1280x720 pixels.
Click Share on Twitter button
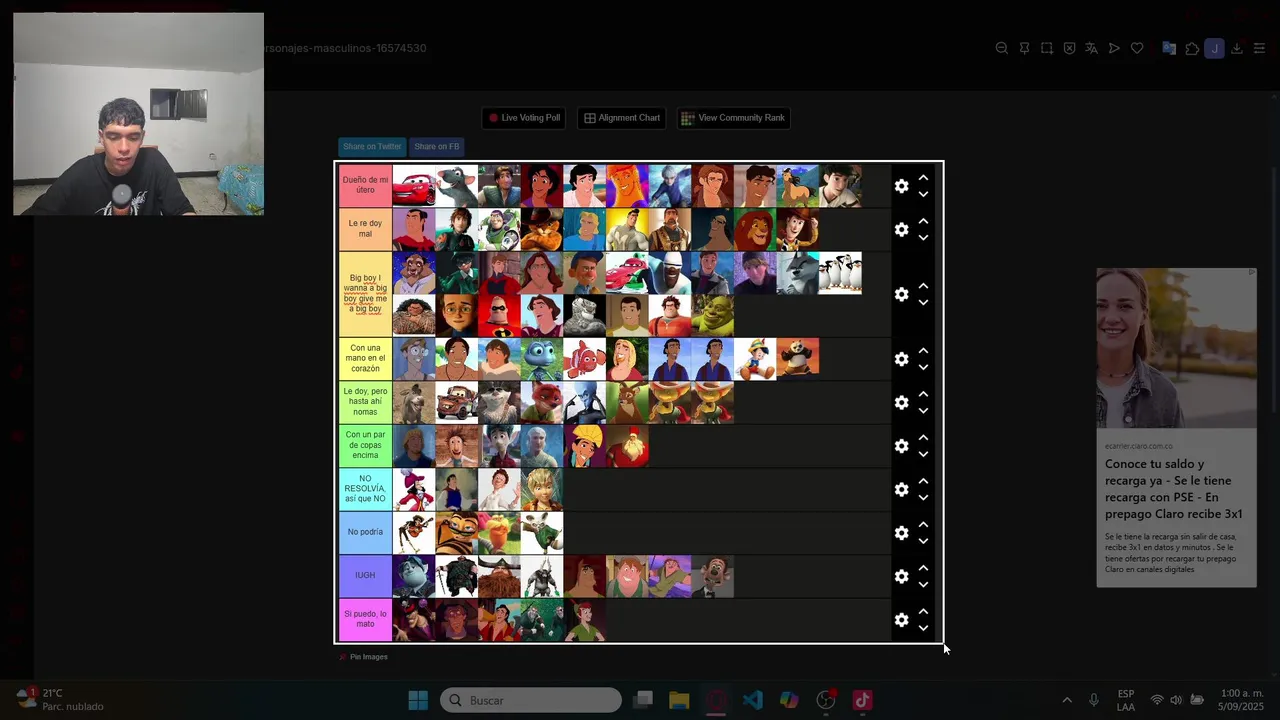click(x=372, y=146)
